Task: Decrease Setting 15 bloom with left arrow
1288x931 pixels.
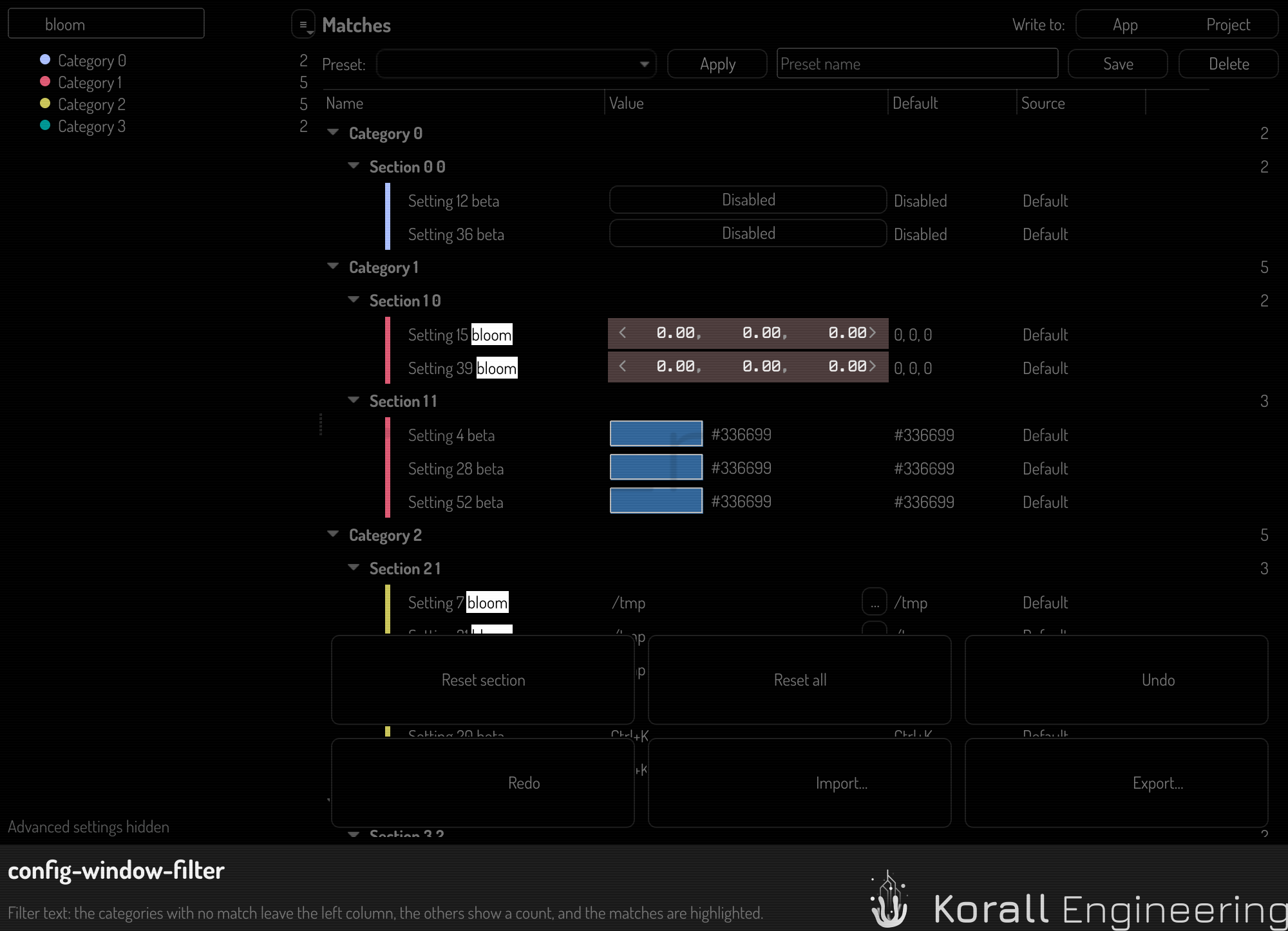Action: coord(623,333)
